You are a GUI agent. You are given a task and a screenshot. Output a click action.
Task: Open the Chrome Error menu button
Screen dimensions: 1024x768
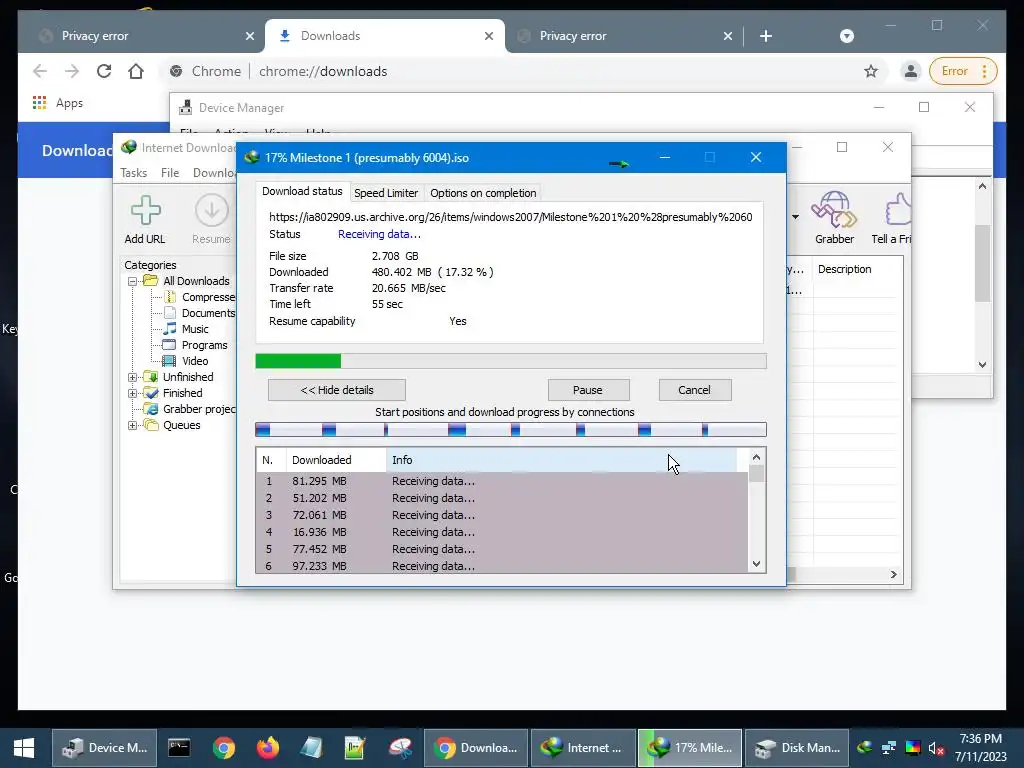point(964,71)
